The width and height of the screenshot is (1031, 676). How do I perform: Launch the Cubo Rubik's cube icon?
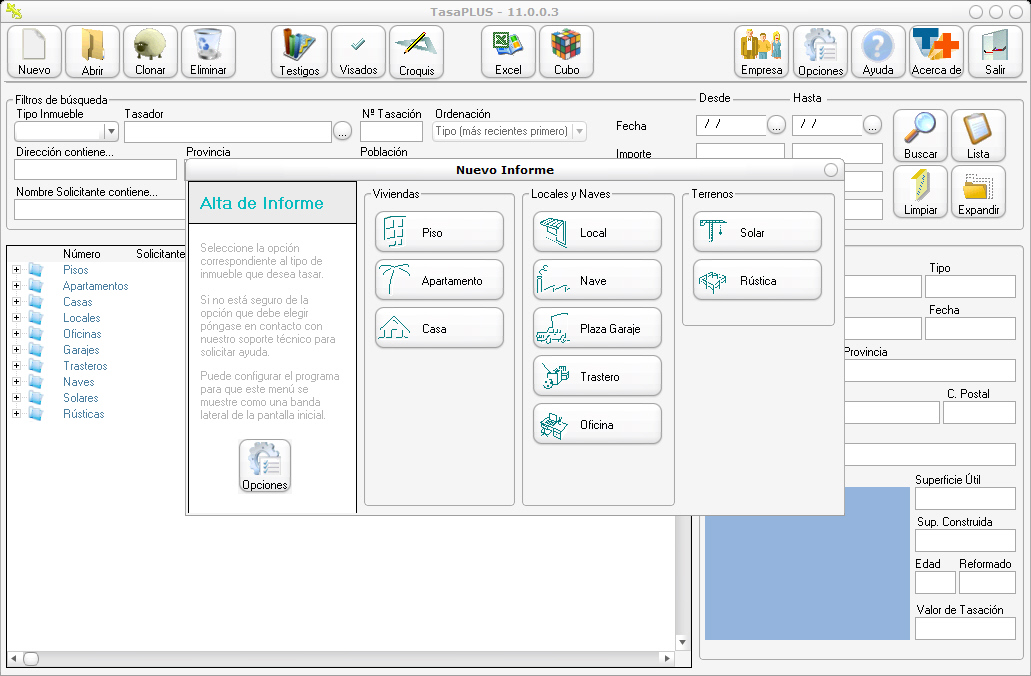(566, 52)
